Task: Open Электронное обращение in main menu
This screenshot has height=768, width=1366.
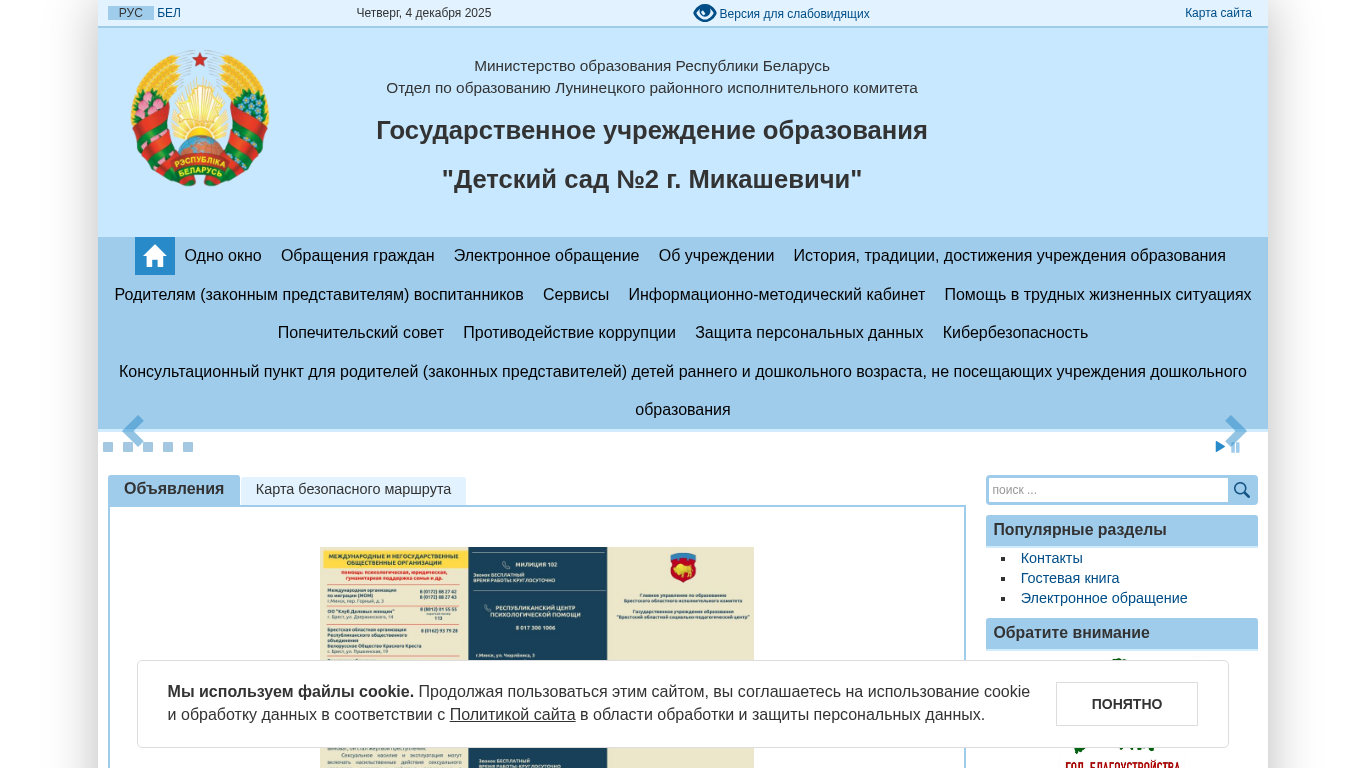Action: 547,256
